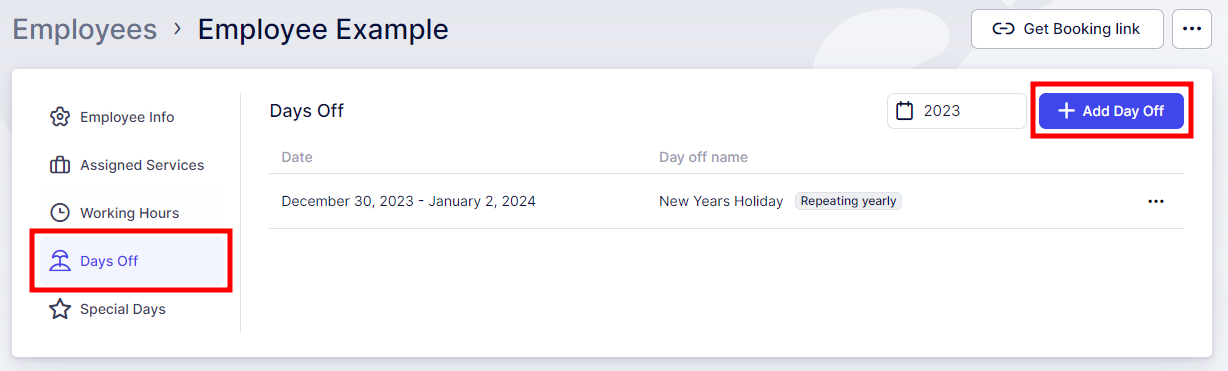Click the Special Days star icon
Viewport: 1228px width, 371px height.
coord(60,309)
